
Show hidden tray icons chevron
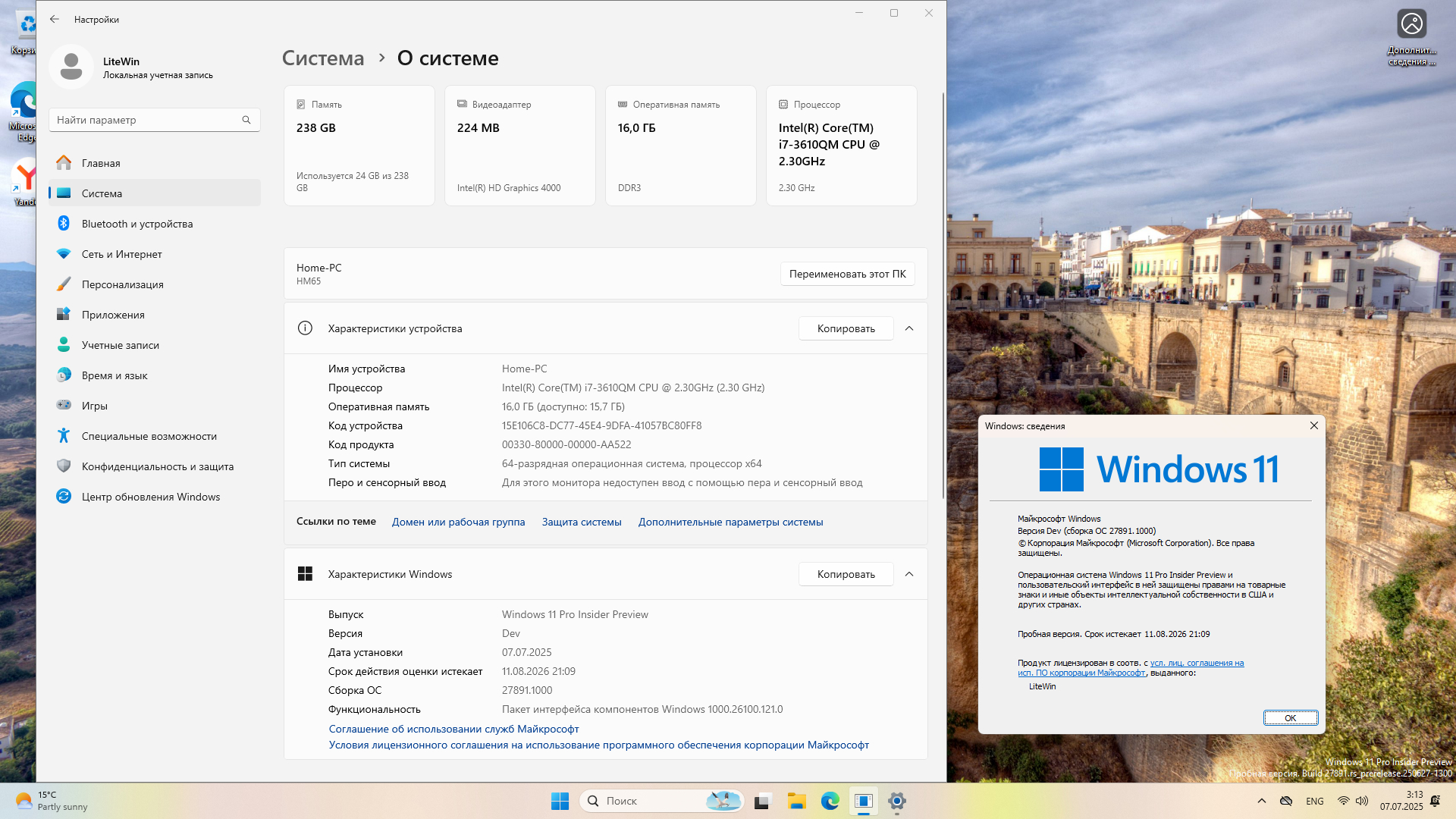coord(1261,801)
